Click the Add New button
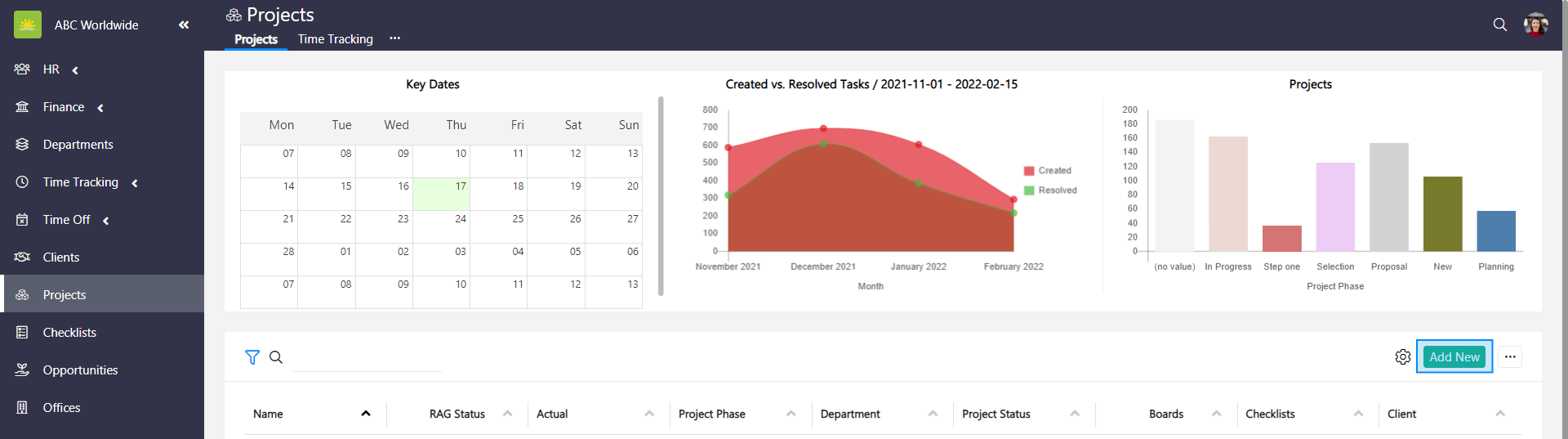Image resolution: width=1568 pixels, height=439 pixels. pos(1454,357)
